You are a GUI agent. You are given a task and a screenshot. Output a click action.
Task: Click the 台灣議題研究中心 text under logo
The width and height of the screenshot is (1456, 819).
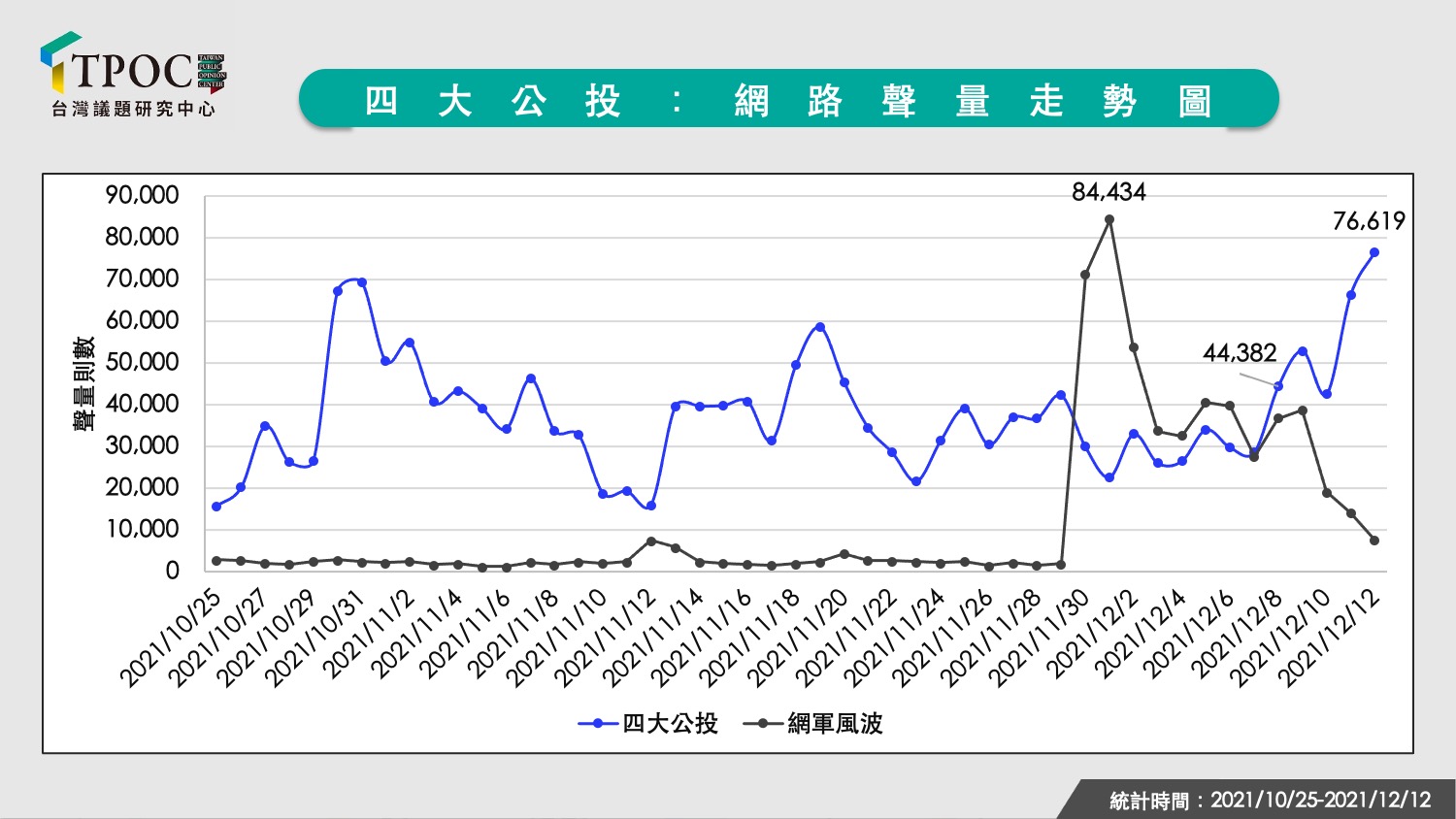[x=133, y=110]
